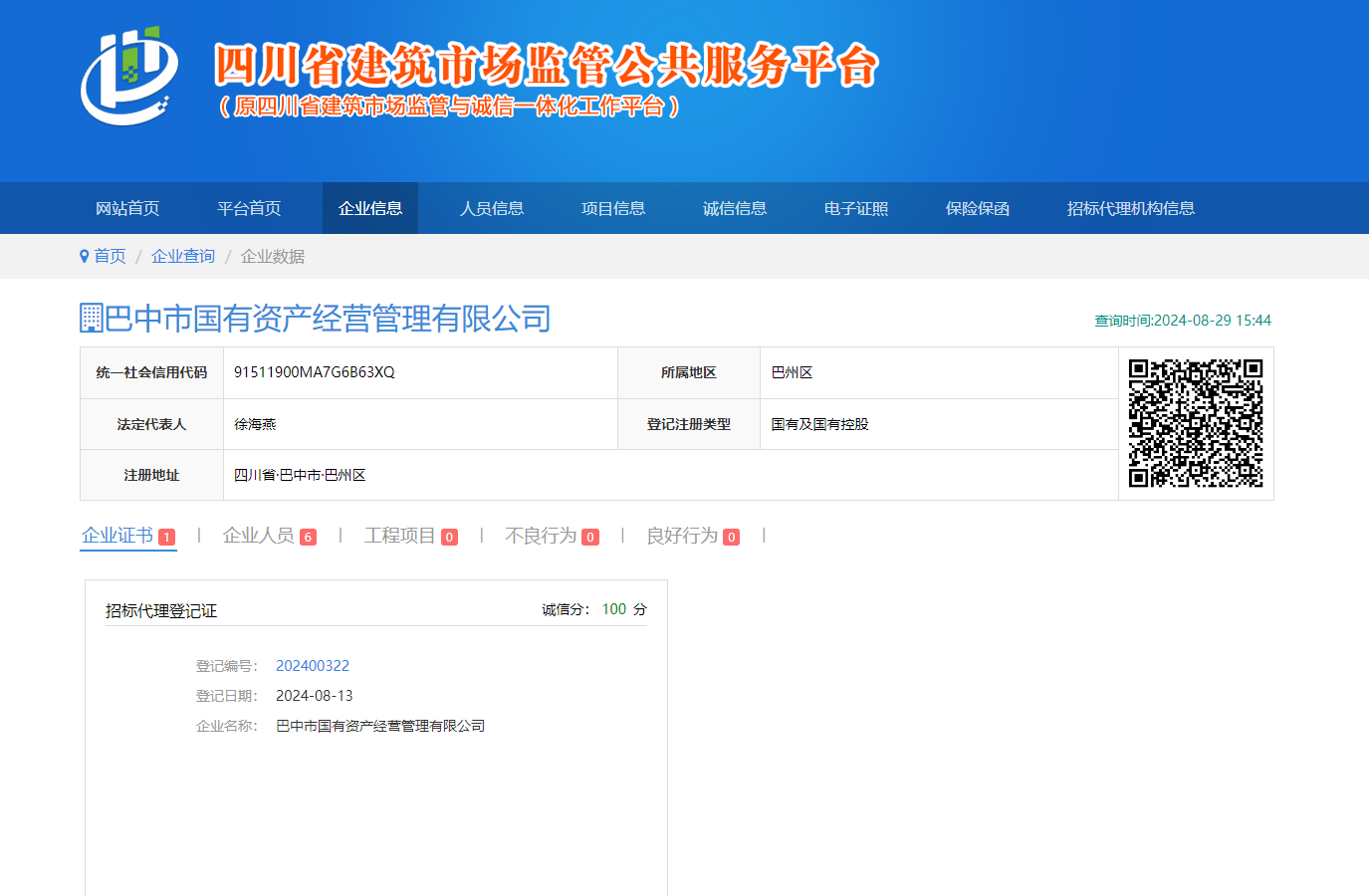Go to 平台首页 in the navigation bar
The width and height of the screenshot is (1369, 896).
249,208
